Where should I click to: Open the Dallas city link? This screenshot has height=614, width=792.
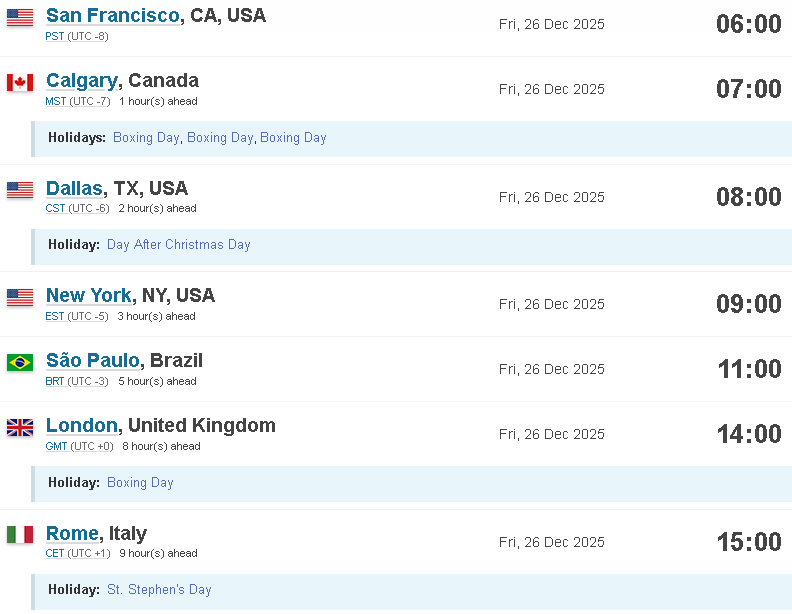click(74, 188)
